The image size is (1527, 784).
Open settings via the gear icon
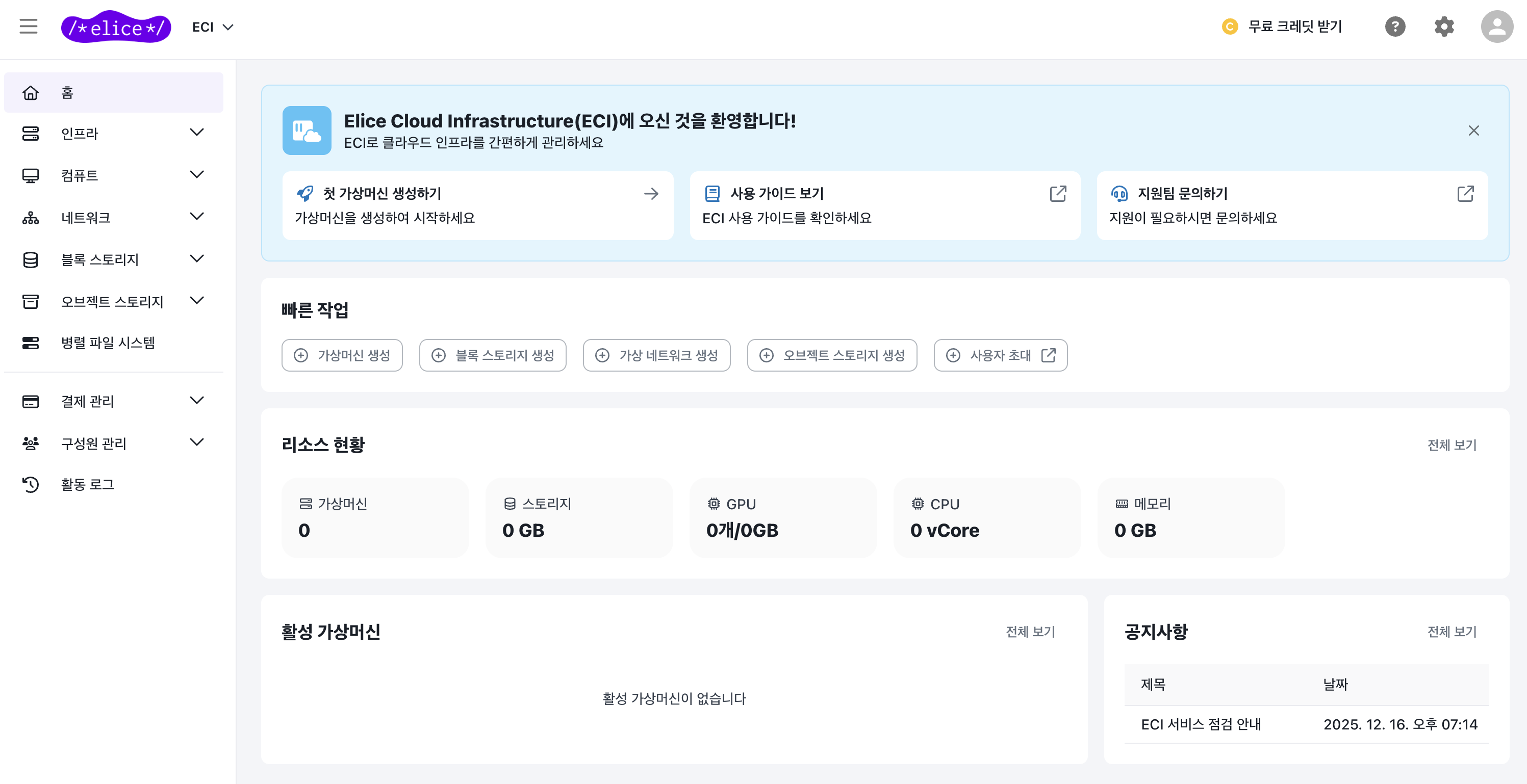click(x=1443, y=27)
